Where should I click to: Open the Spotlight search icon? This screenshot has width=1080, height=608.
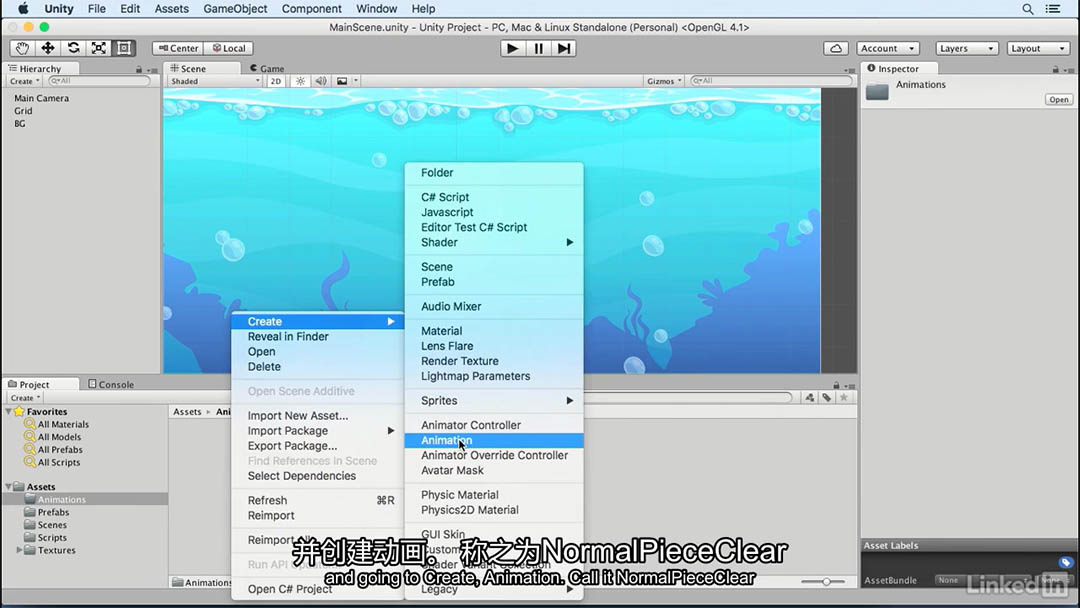pos(1028,9)
